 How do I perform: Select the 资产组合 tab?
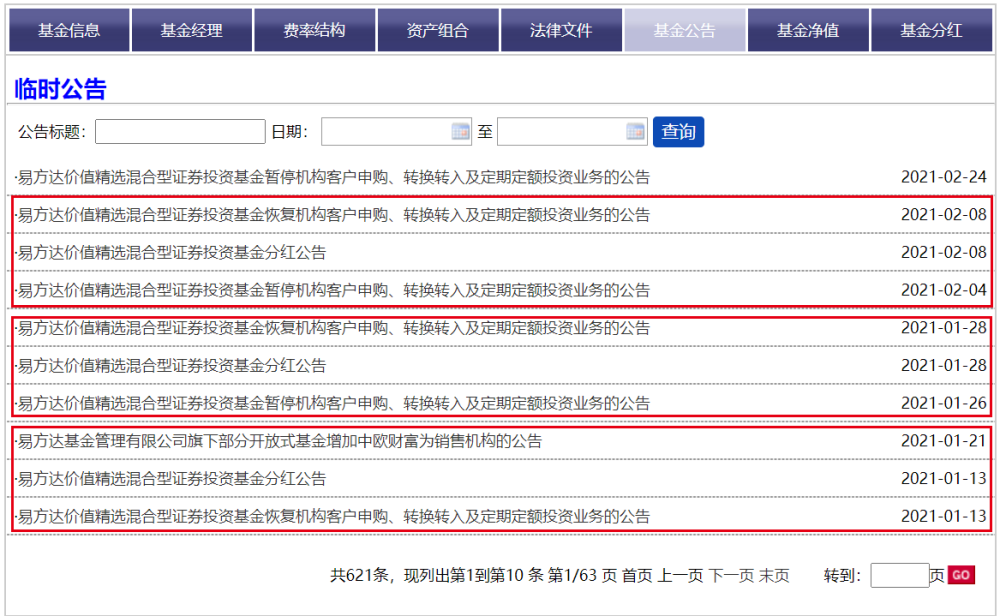point(438,30)
